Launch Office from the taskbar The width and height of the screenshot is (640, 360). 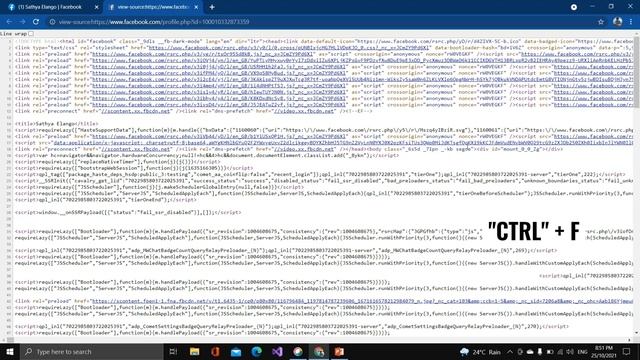coord(216,351)
